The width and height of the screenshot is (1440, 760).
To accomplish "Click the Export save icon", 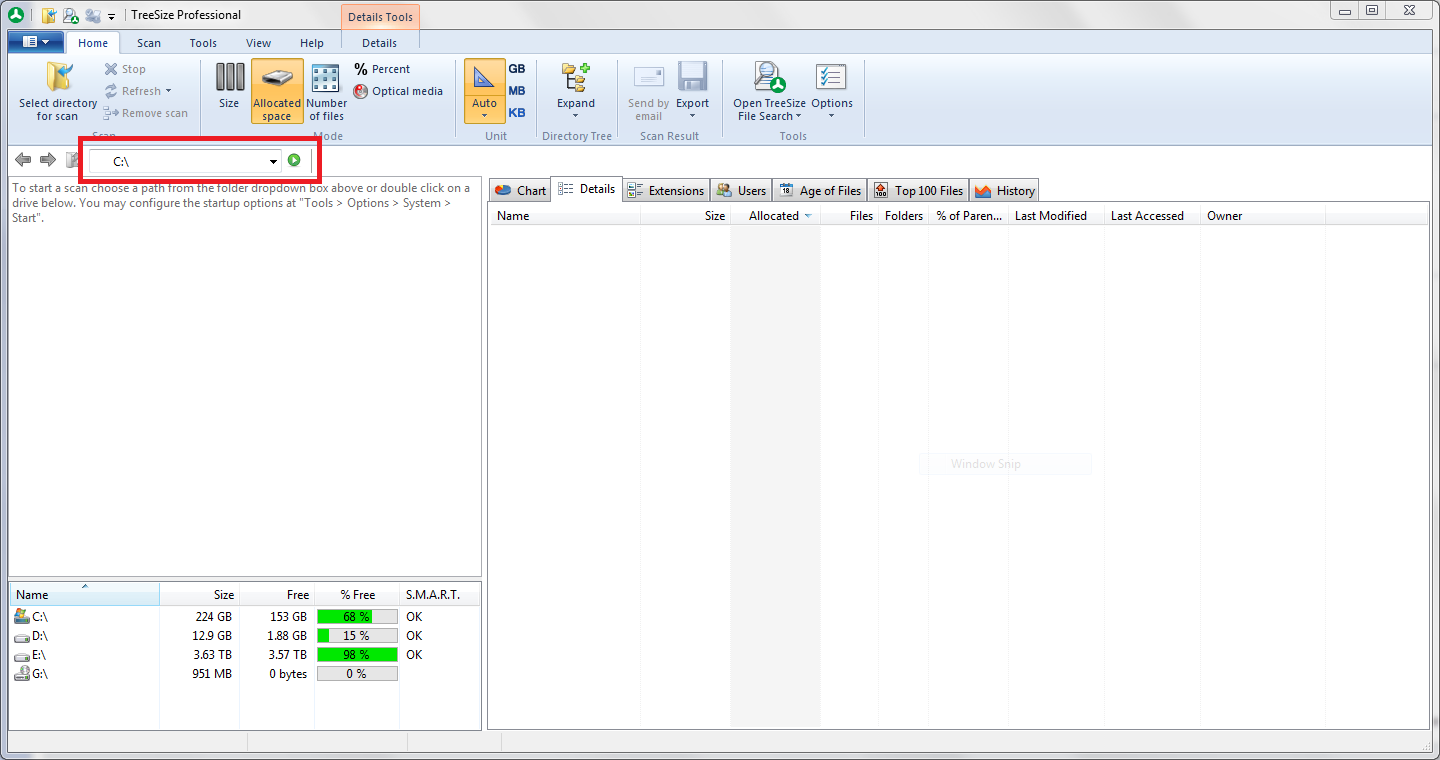I will click(692, 79).
